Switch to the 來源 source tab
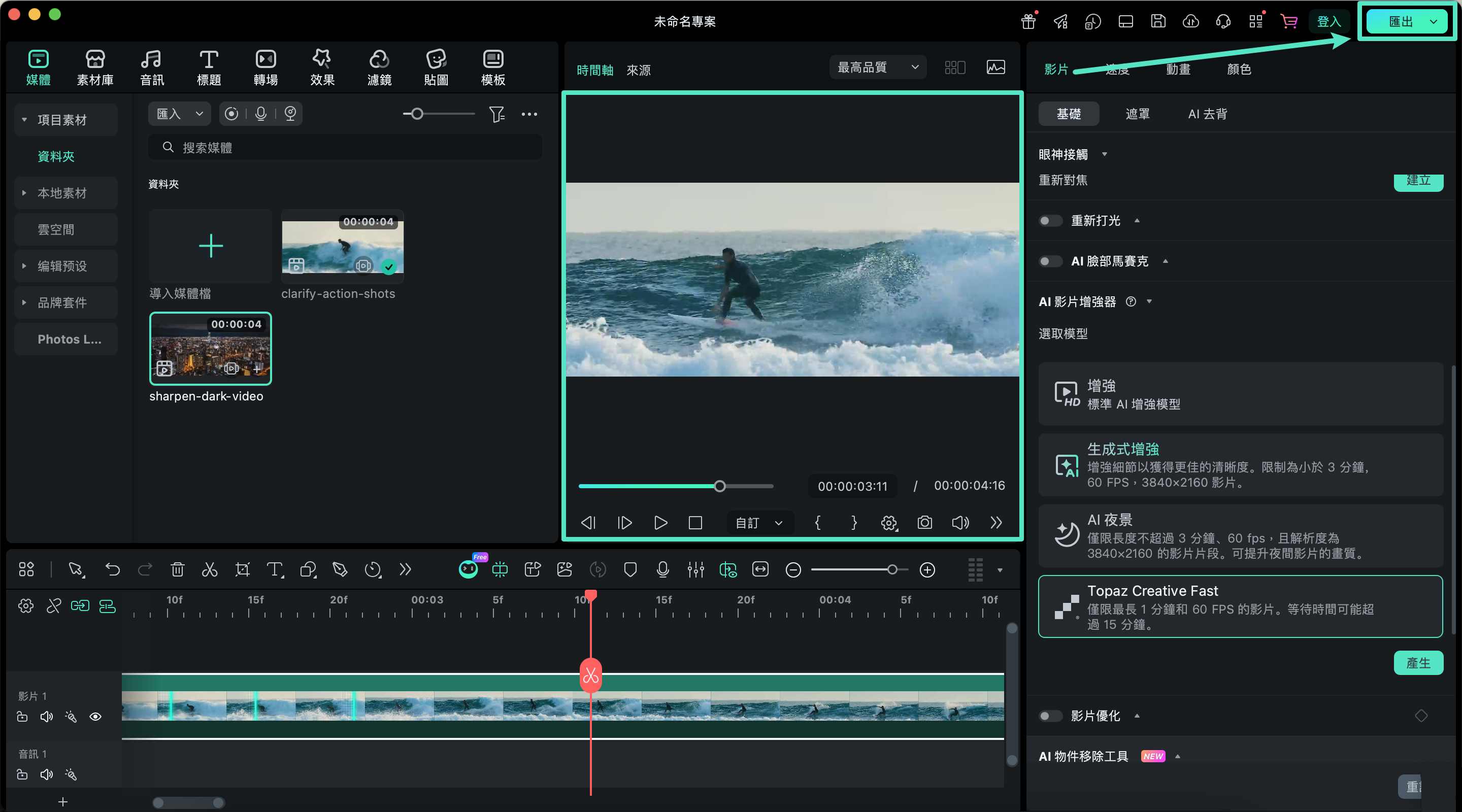1462x812 pixels. (x=638, y=71)
